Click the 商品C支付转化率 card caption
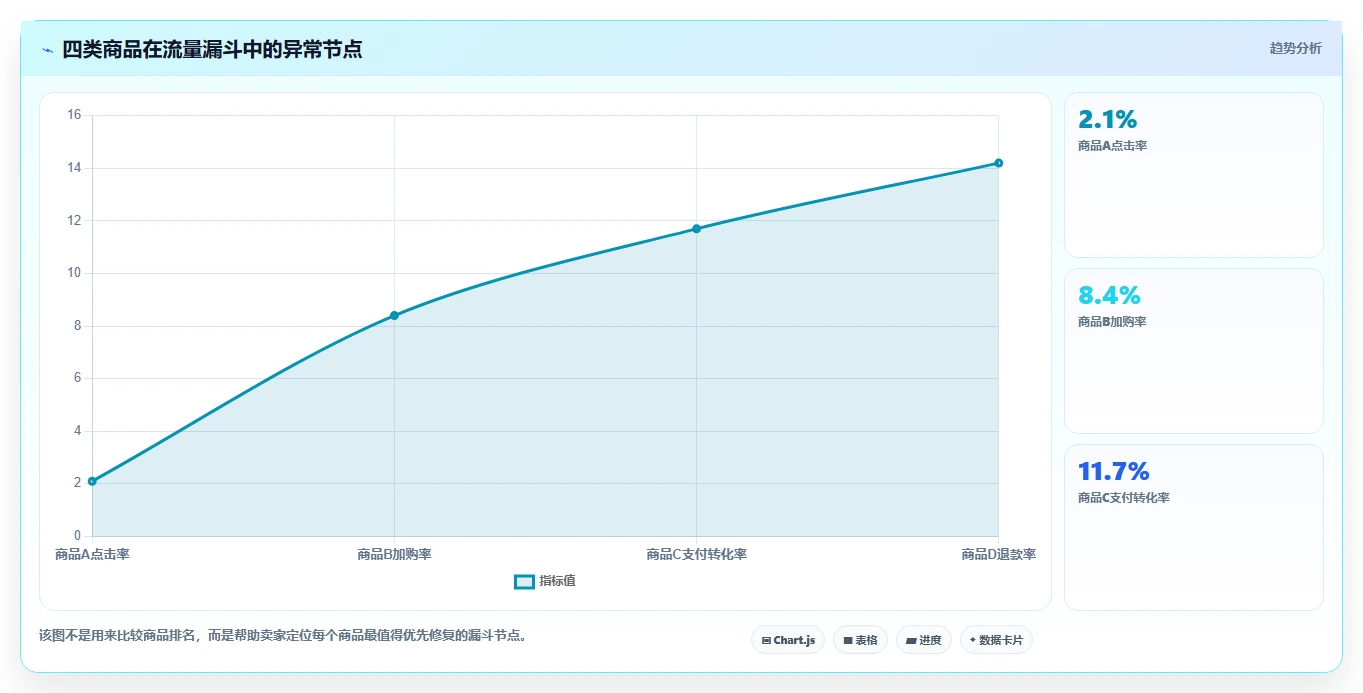 coord(1123,498)
